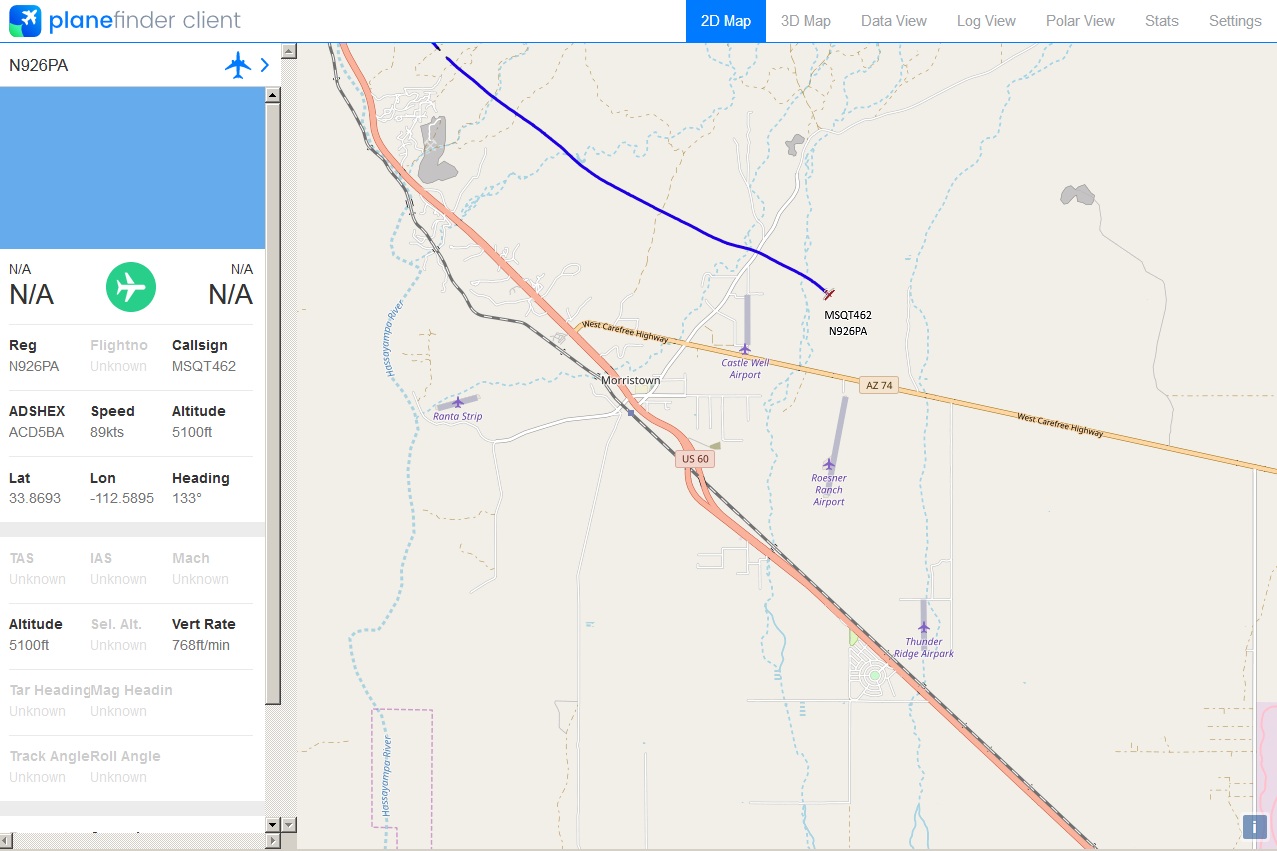The height and width of the screenshot is (851, 1277).
Task: Click the heading value 133°
Action: (x=187, y=498)
